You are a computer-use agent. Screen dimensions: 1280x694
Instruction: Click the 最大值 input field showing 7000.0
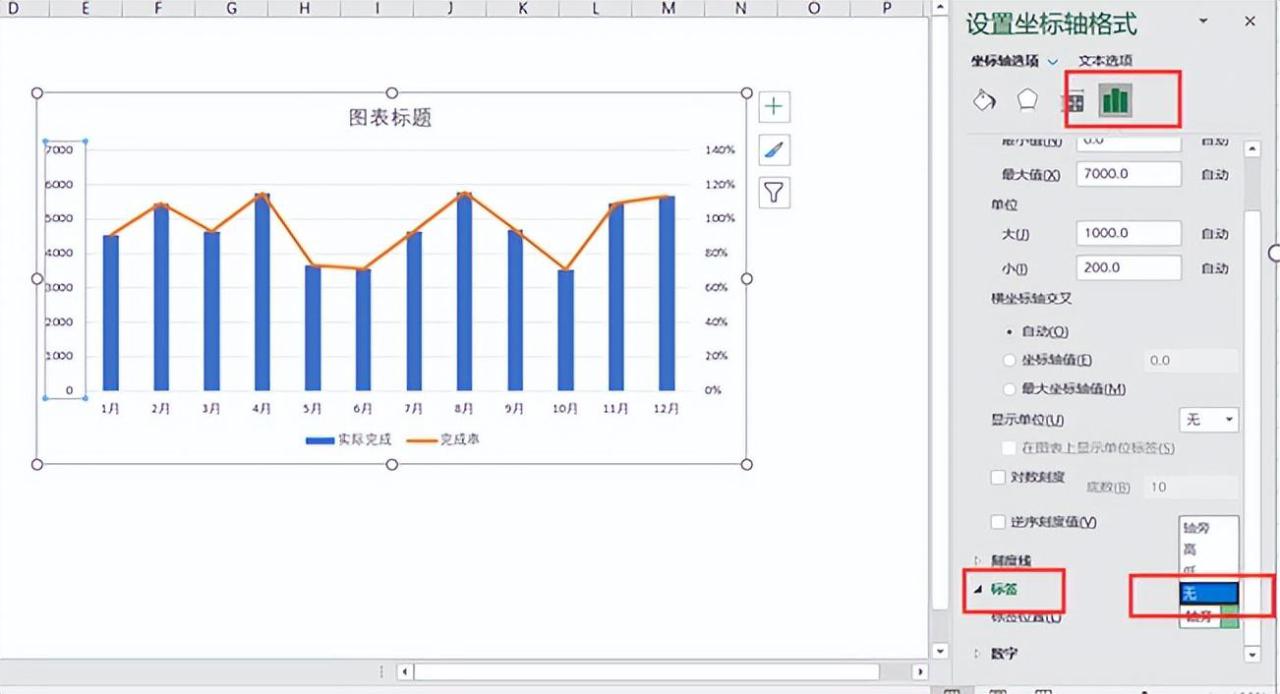click(x=1129, y=174)
